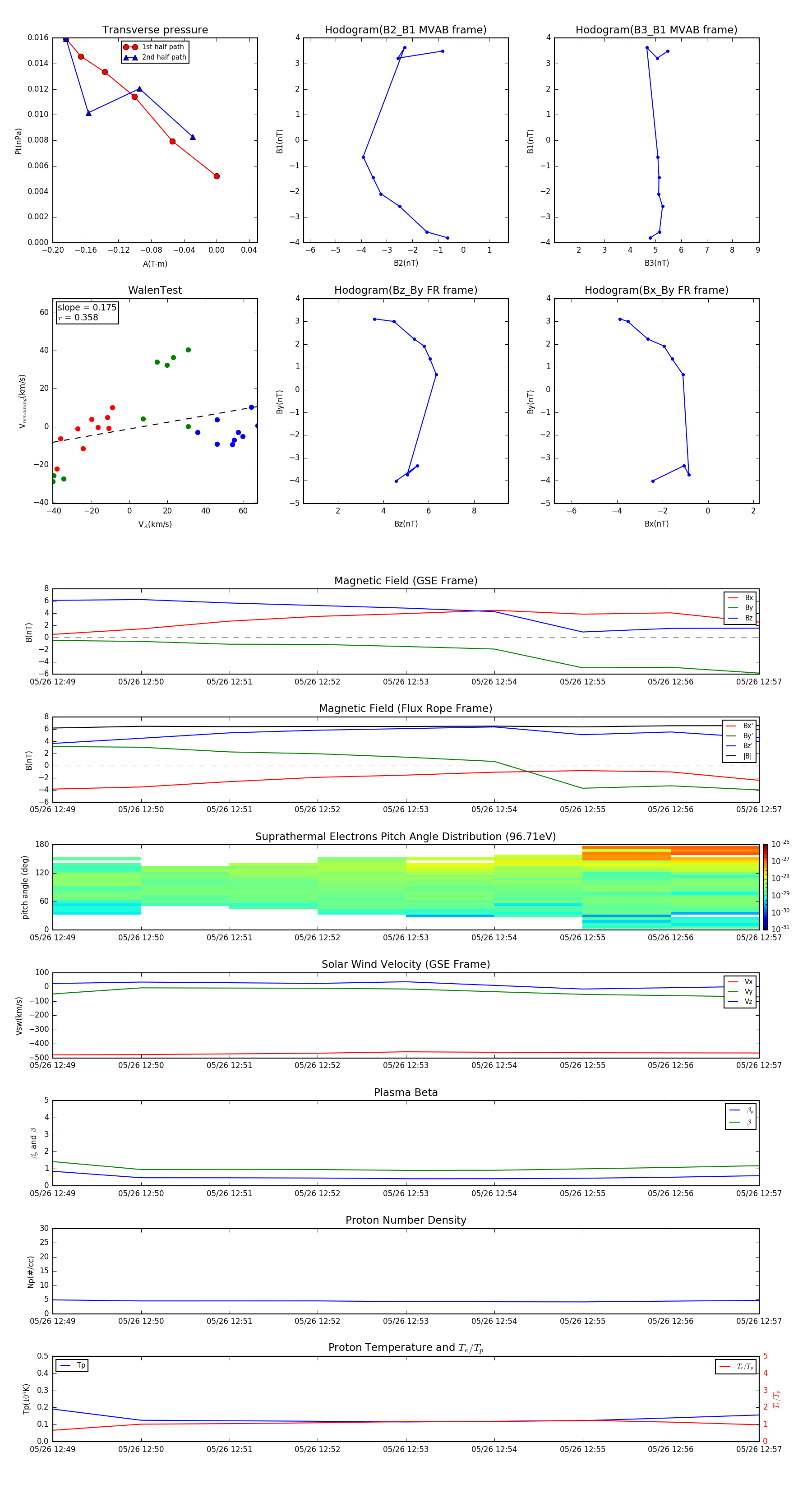
Task: Click 'A(T·m)' axis label of transverse pressure
Action: (155, 264)
